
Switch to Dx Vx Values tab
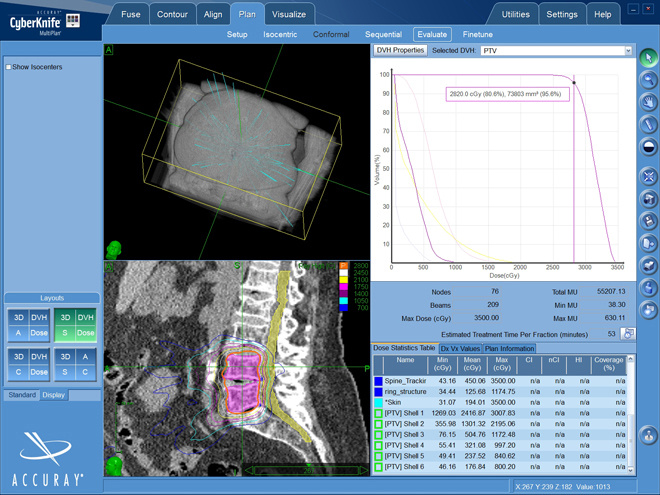tap(460, 349)
